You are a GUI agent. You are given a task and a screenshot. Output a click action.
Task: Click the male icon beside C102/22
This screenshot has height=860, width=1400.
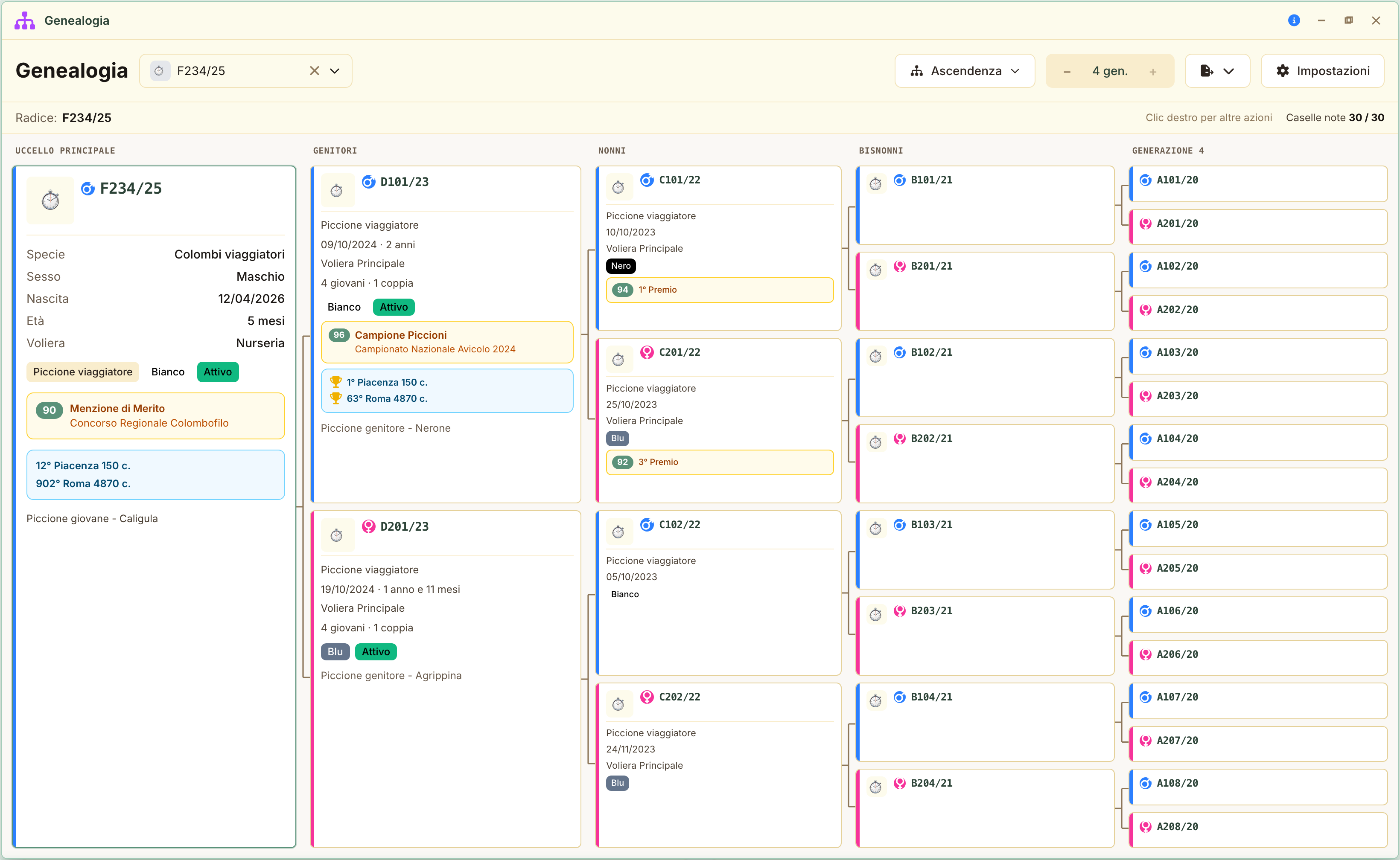click(647, 525)
